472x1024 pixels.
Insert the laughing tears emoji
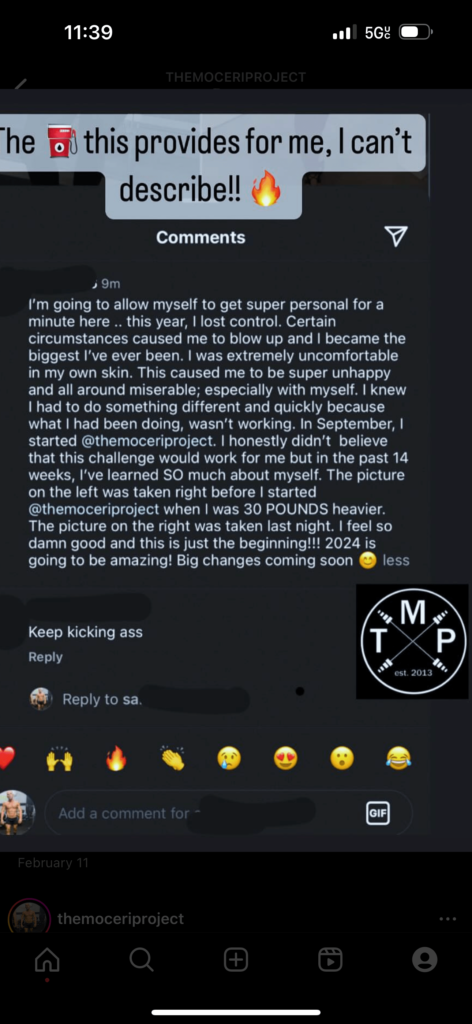click(x=398, y=759)
